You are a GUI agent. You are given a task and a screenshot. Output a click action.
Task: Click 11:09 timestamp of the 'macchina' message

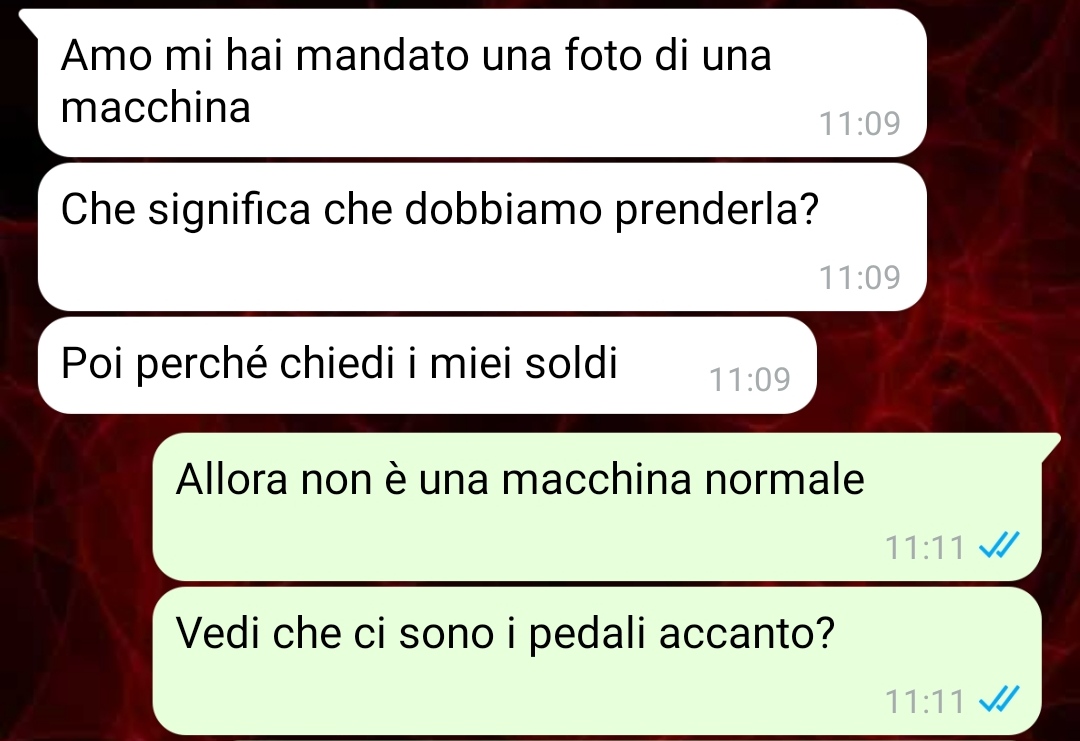(x=860, y=124)
